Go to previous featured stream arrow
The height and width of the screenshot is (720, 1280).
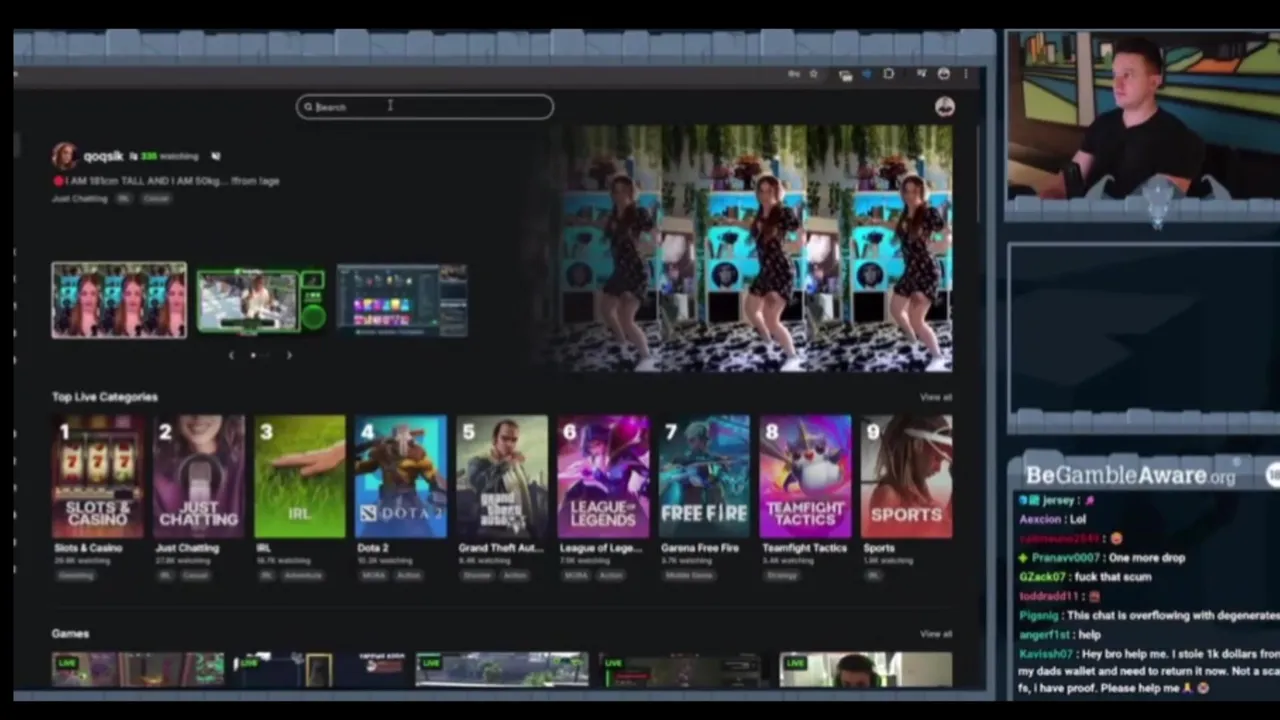[x=232, y=355]
